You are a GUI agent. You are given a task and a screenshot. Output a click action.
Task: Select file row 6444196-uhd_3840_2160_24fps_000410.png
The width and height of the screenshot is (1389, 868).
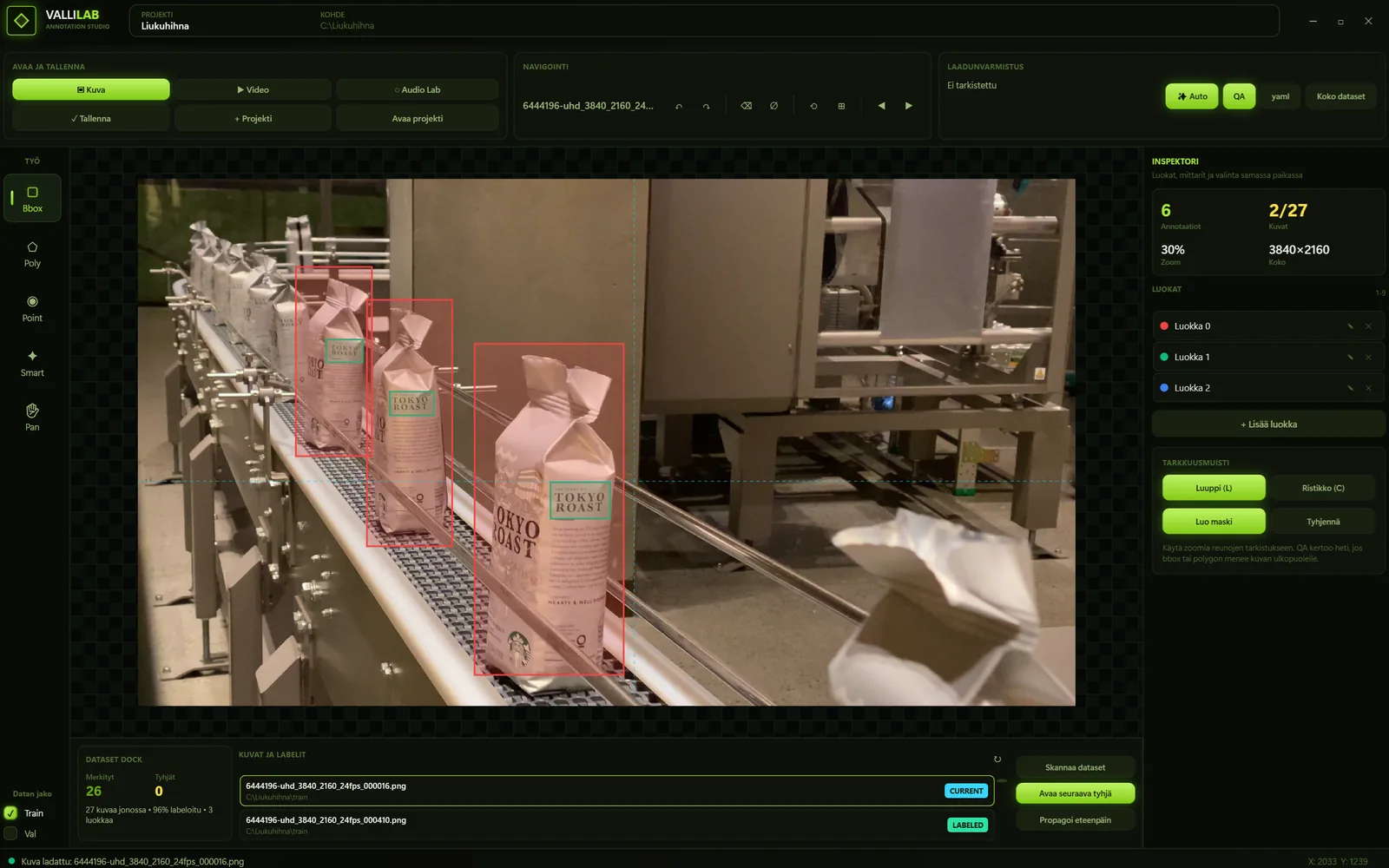616,825
